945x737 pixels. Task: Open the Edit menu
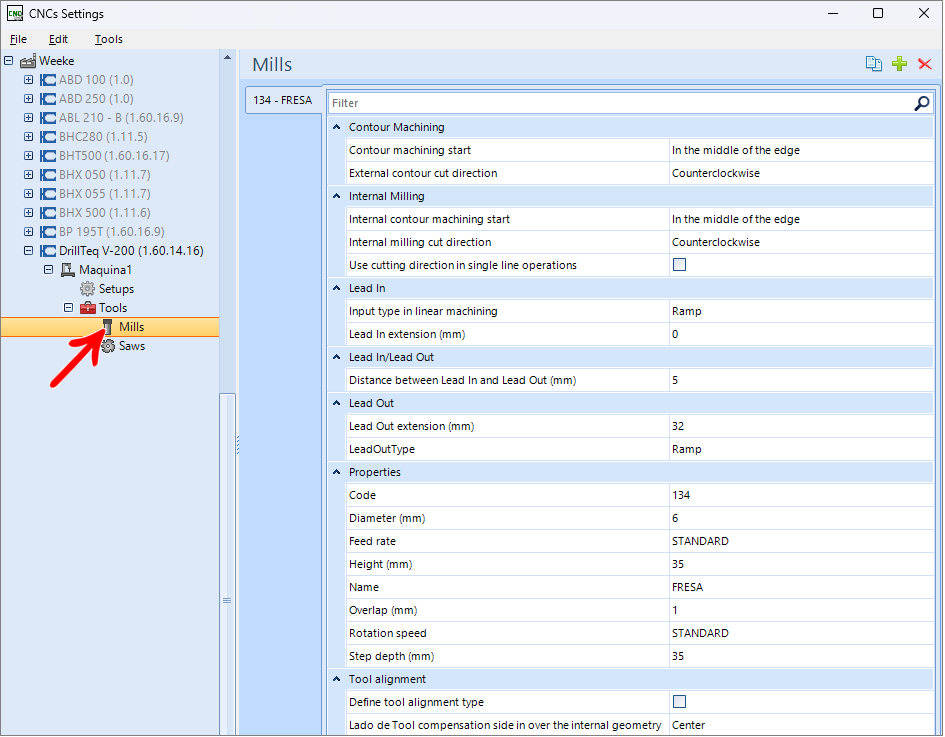tap(58, 39)
